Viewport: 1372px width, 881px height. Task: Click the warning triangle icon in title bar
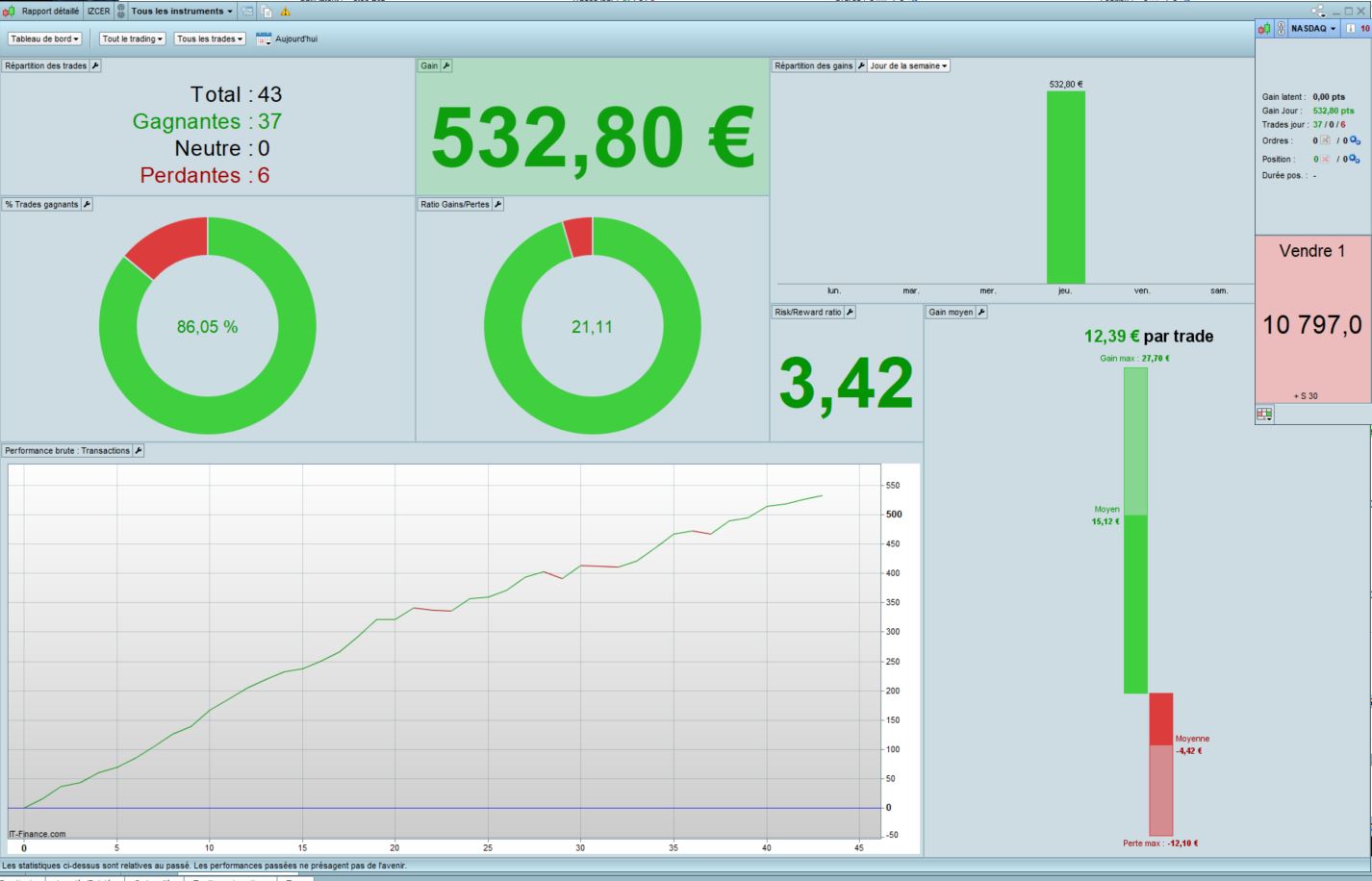point(285,12)
